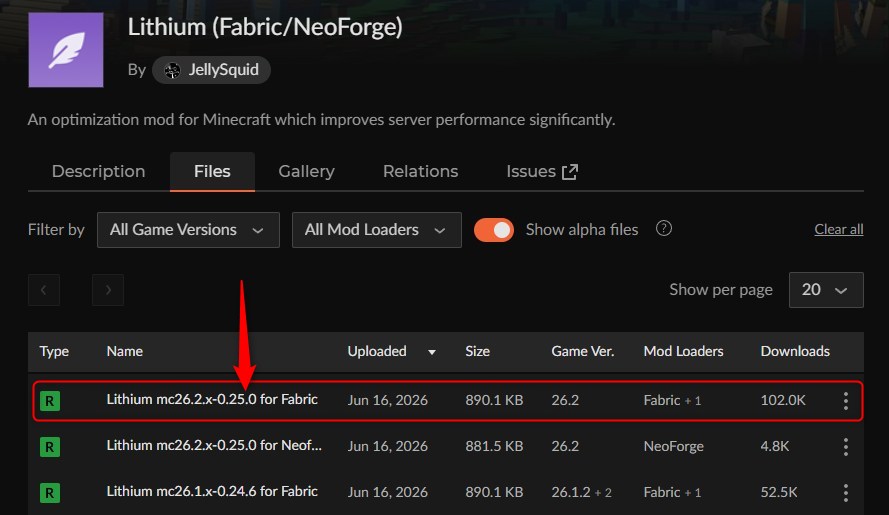Sort by Name column header
This screenshot has width=889, height=515.
125,351
